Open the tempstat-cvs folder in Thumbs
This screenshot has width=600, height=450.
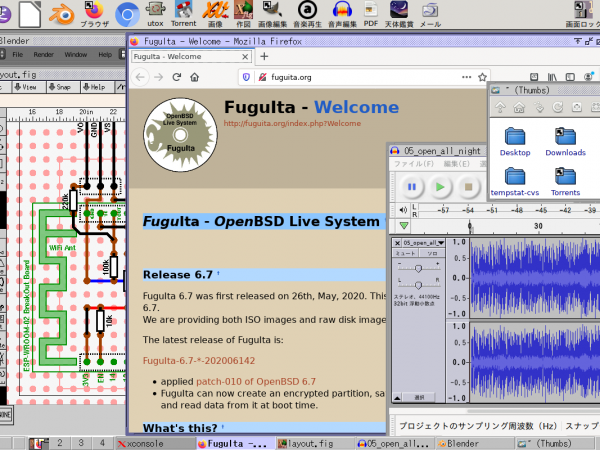pyautogui.click(x=515, y=182)
